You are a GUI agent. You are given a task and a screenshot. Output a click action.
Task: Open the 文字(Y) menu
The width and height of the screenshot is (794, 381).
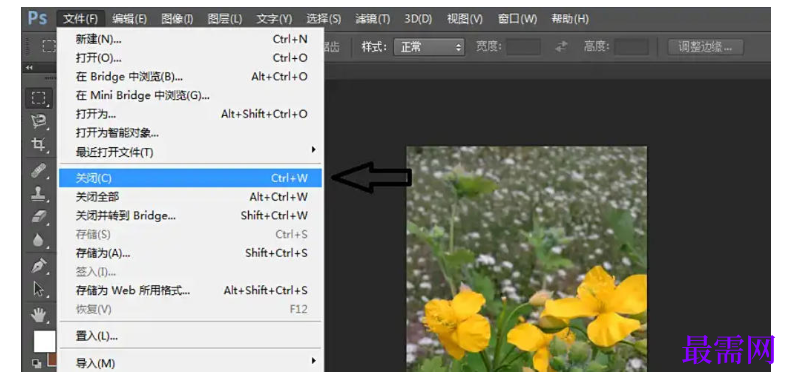(274, 19)
